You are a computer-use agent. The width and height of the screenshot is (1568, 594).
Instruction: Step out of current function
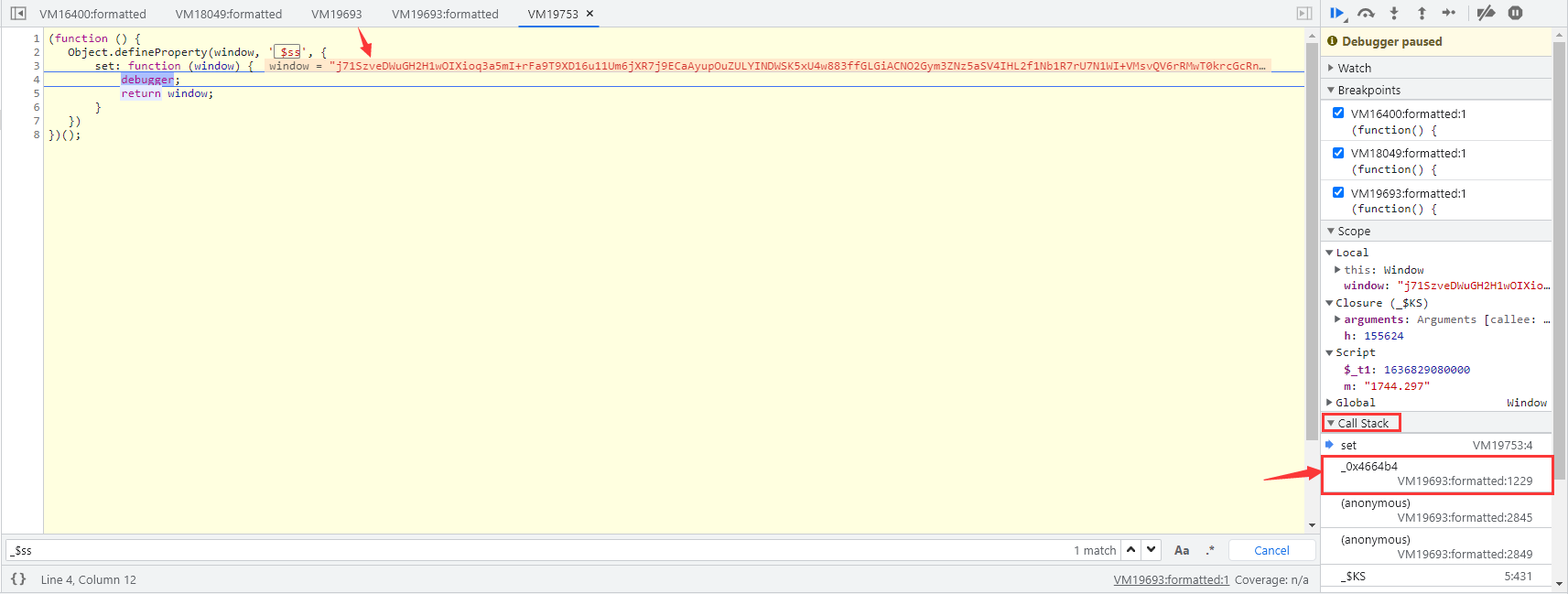coord(1422,13)
